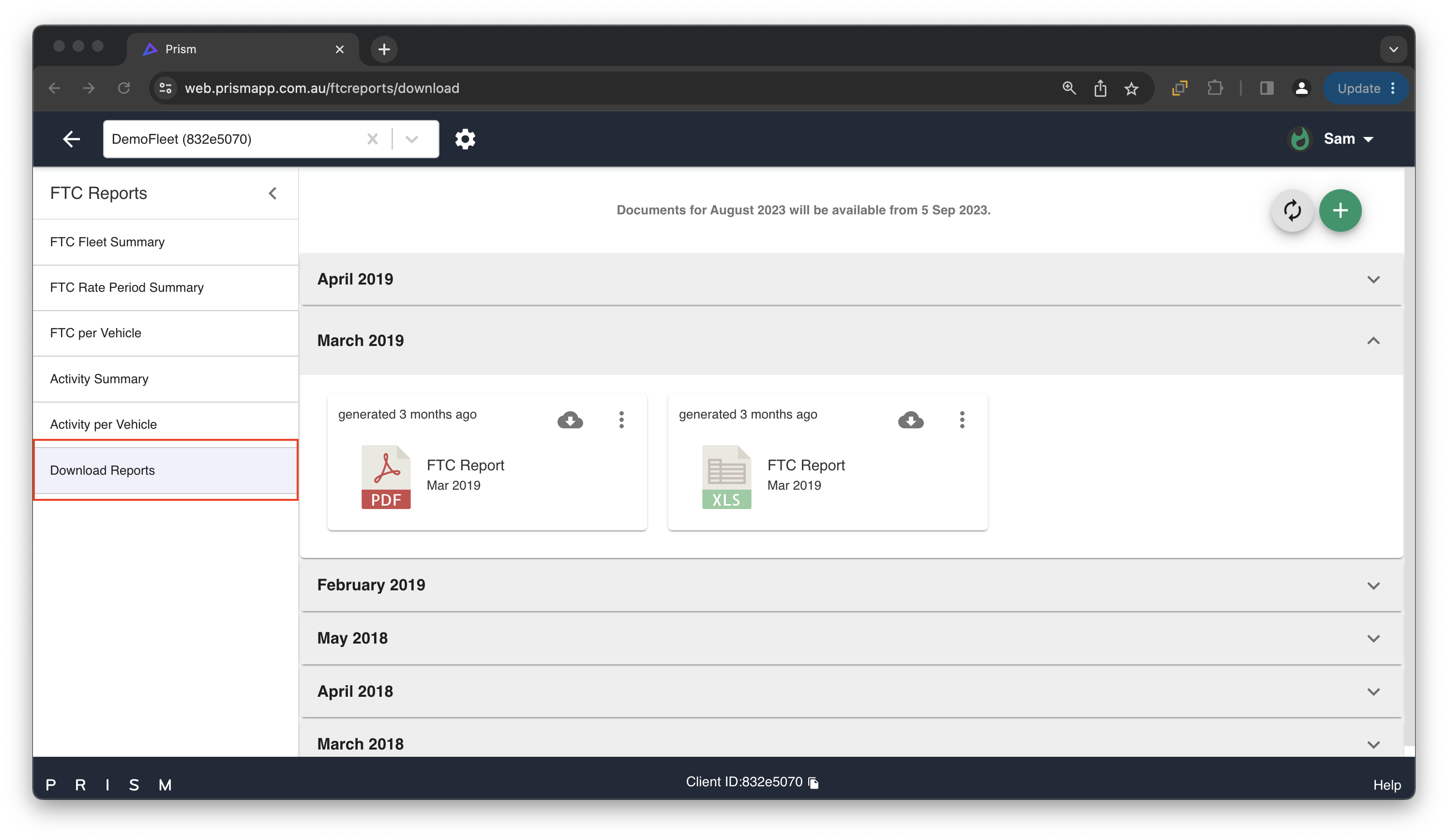Clear the DemoFleet selection with X
Image resolution: width=1448 pixels, height=840 pixels.
(x=372, y=139)
